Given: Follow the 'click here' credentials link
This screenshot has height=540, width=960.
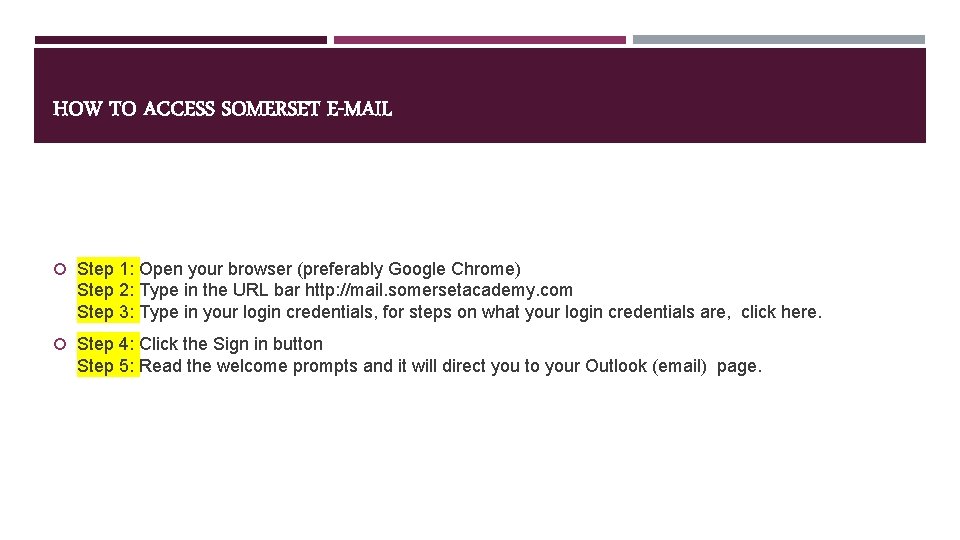Looking at the screenshot, I should (779, 312).
